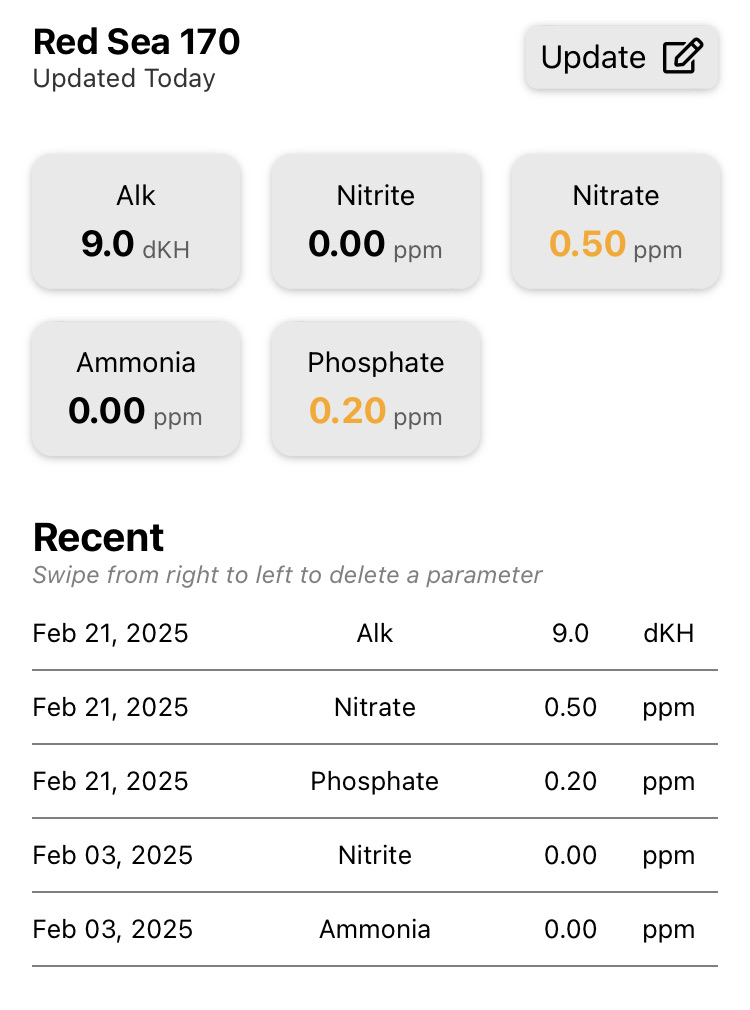Screen dimensions: 750x1010
Task: Click the Red Sea 170 tank title
Action: pos(137,42)
